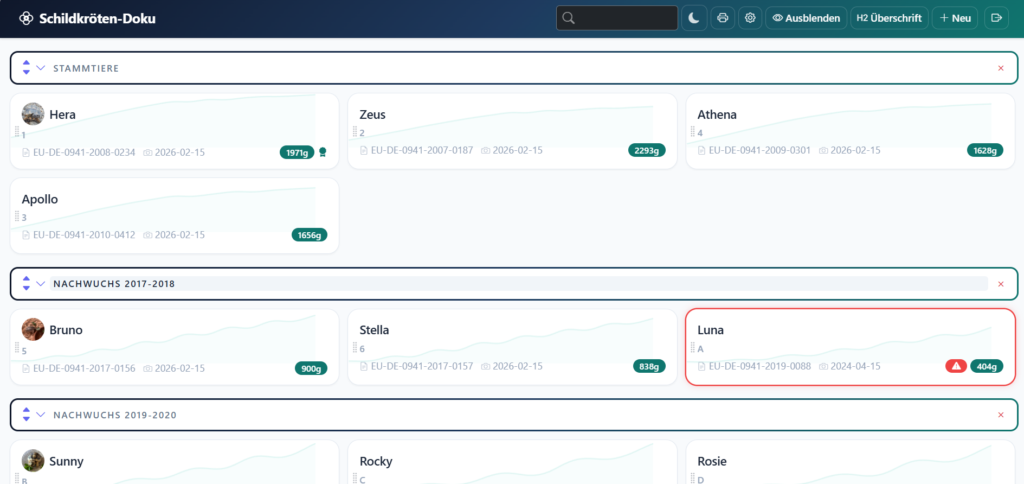Toggle visibility with the Ausblenden button
Image resolution: width=1024 pixels, height=484 pixels.
click(805, 18)
